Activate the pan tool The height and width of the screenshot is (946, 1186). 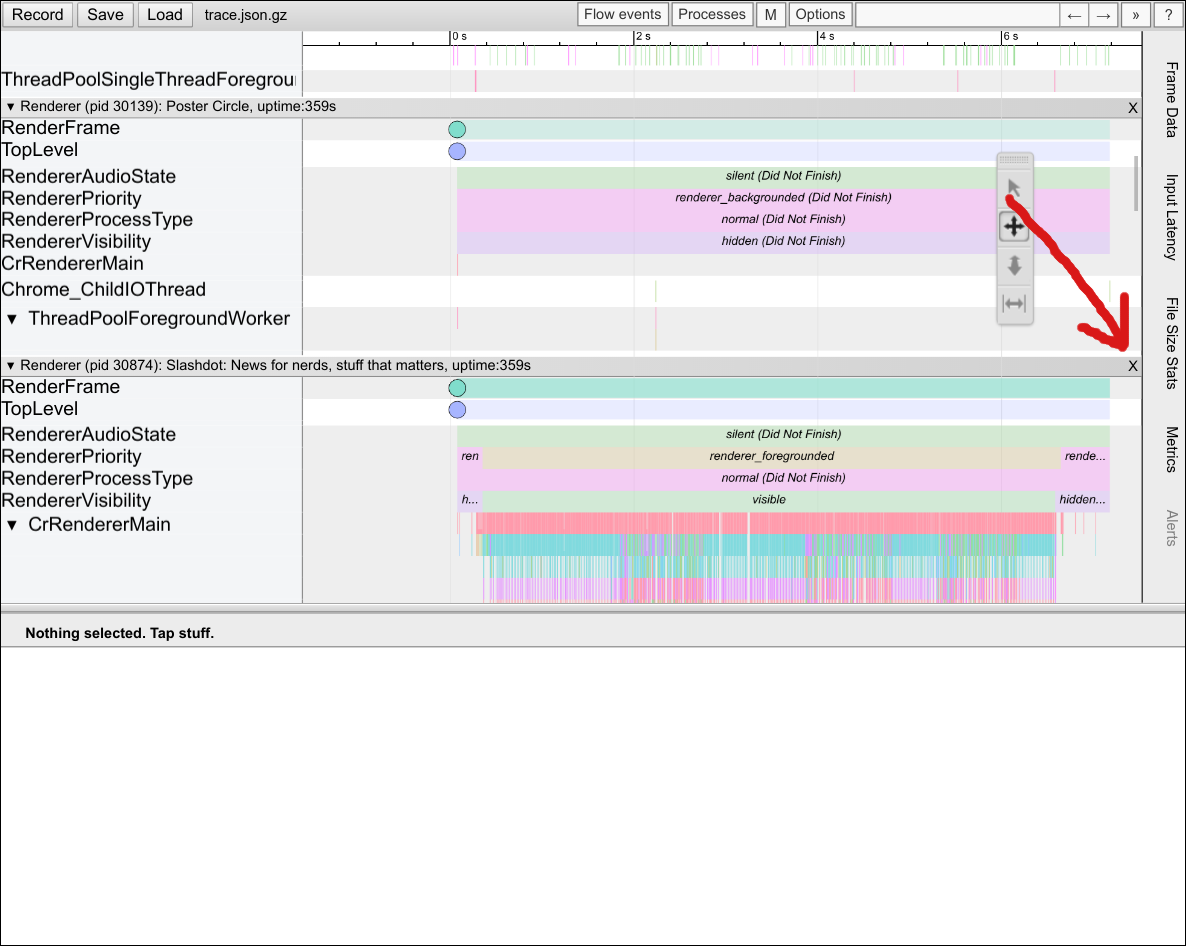[x=1014, y=226]
